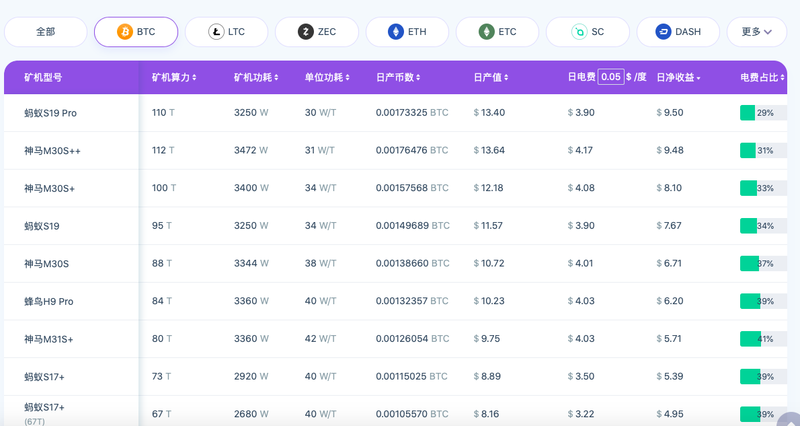
Task: Click the Litecoin logo icon
Action: [216, 32]
